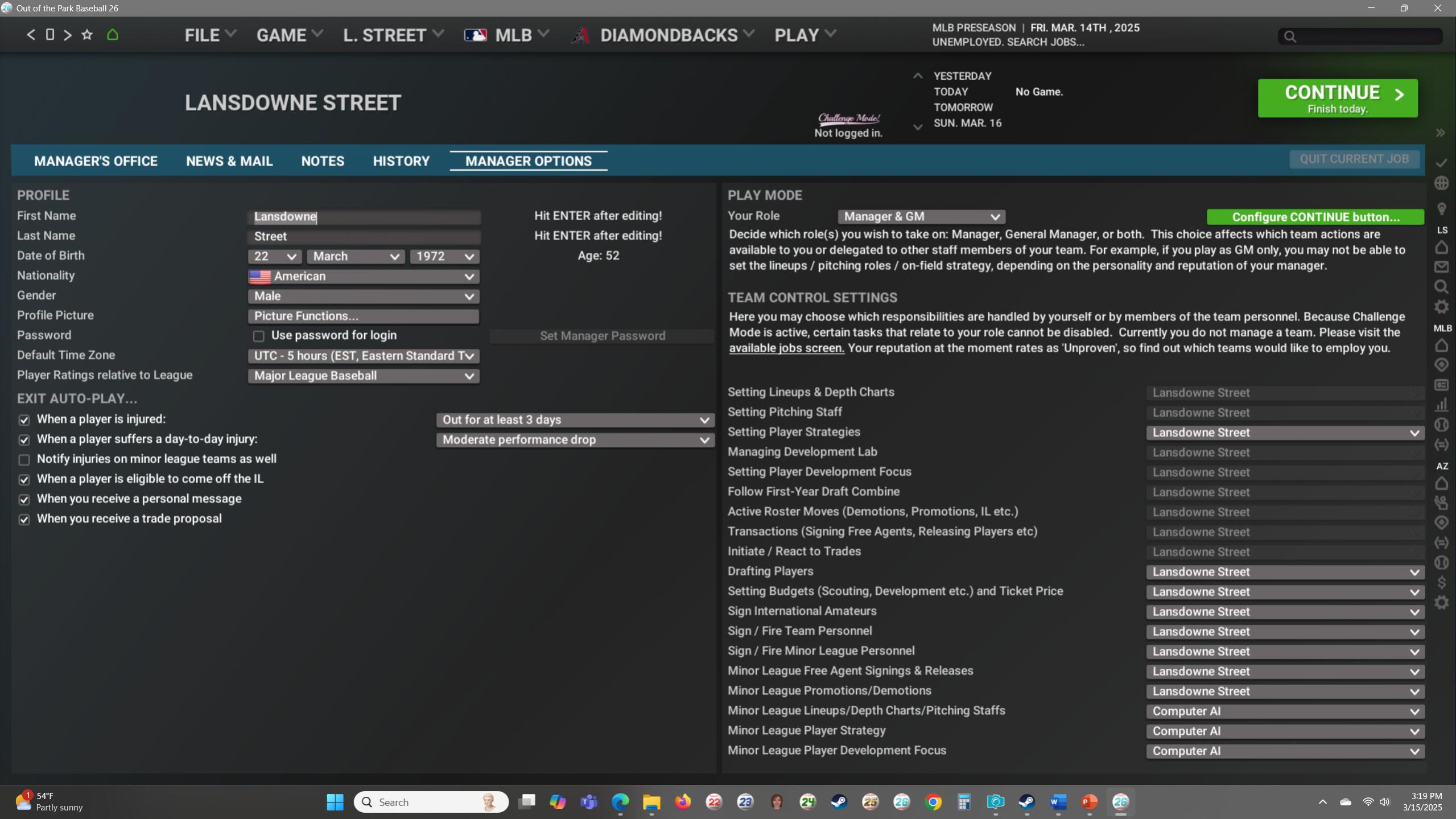This screenshot has height=819, width=1456.
Task: Open the MLB menu
Action: click(x=506, y=35)
